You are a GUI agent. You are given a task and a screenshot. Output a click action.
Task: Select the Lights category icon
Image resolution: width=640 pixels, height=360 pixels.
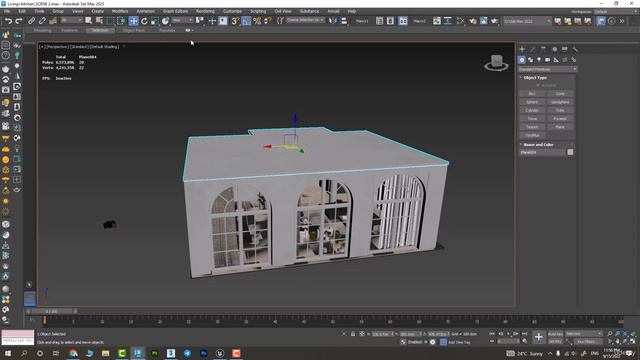(x=539, y=60)
